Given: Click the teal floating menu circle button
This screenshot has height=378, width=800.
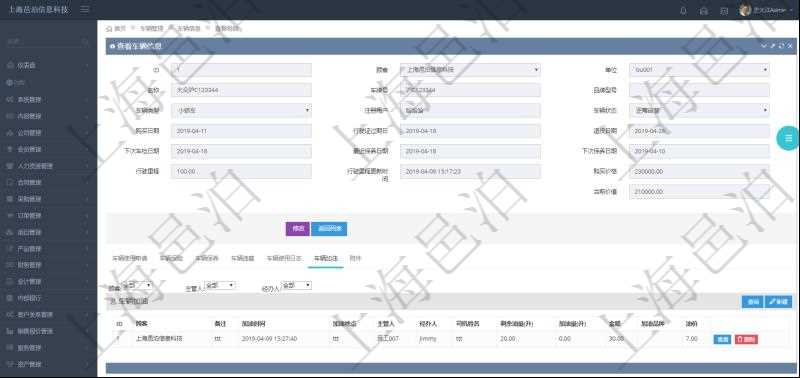Looking at the screenshot, I should pyautogui.click(x=788, y=138).
